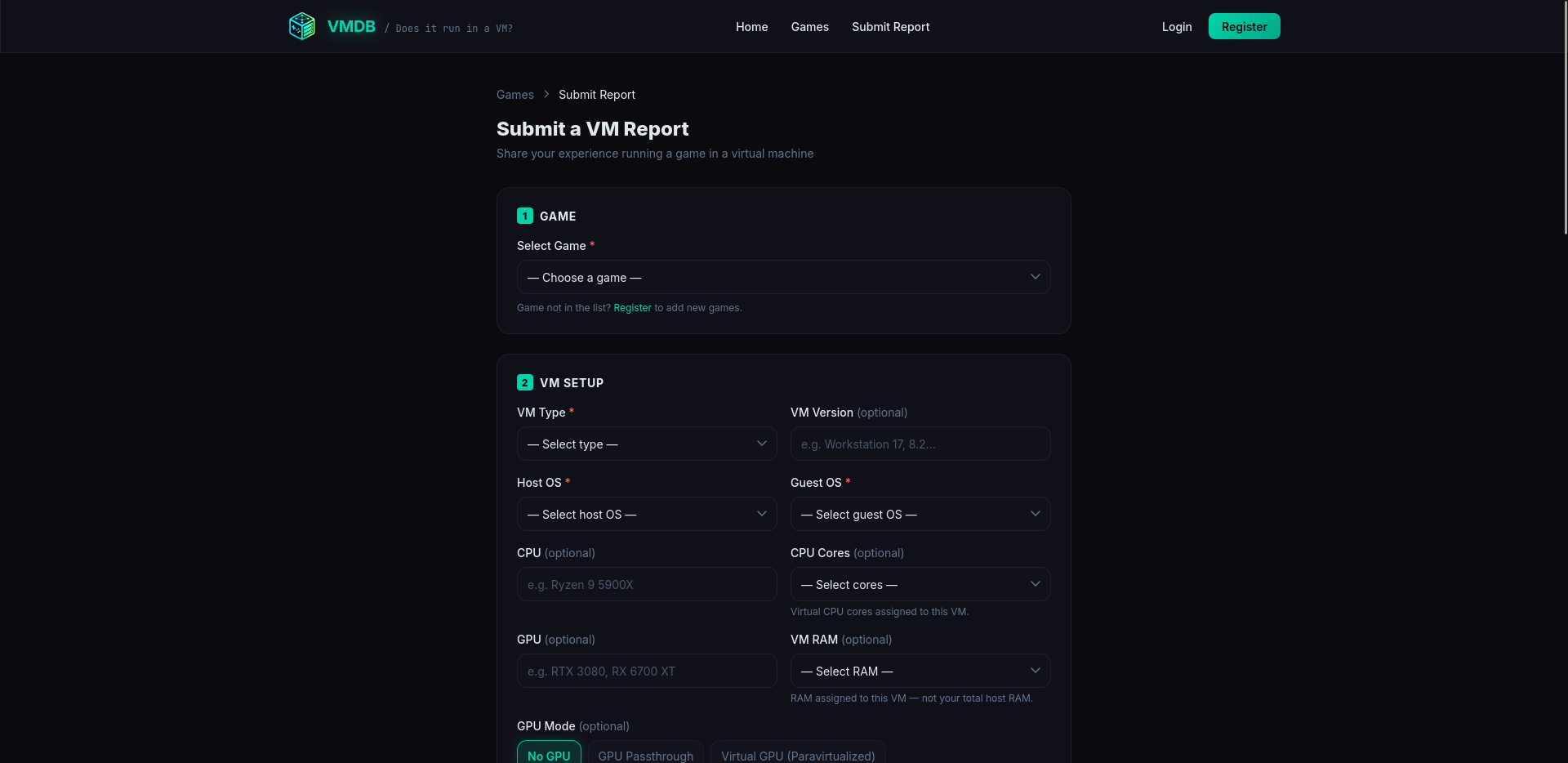Viewport: 1568px width, 763px height.
Task: Select the No GPU mode
Action: tap(549, 756)
